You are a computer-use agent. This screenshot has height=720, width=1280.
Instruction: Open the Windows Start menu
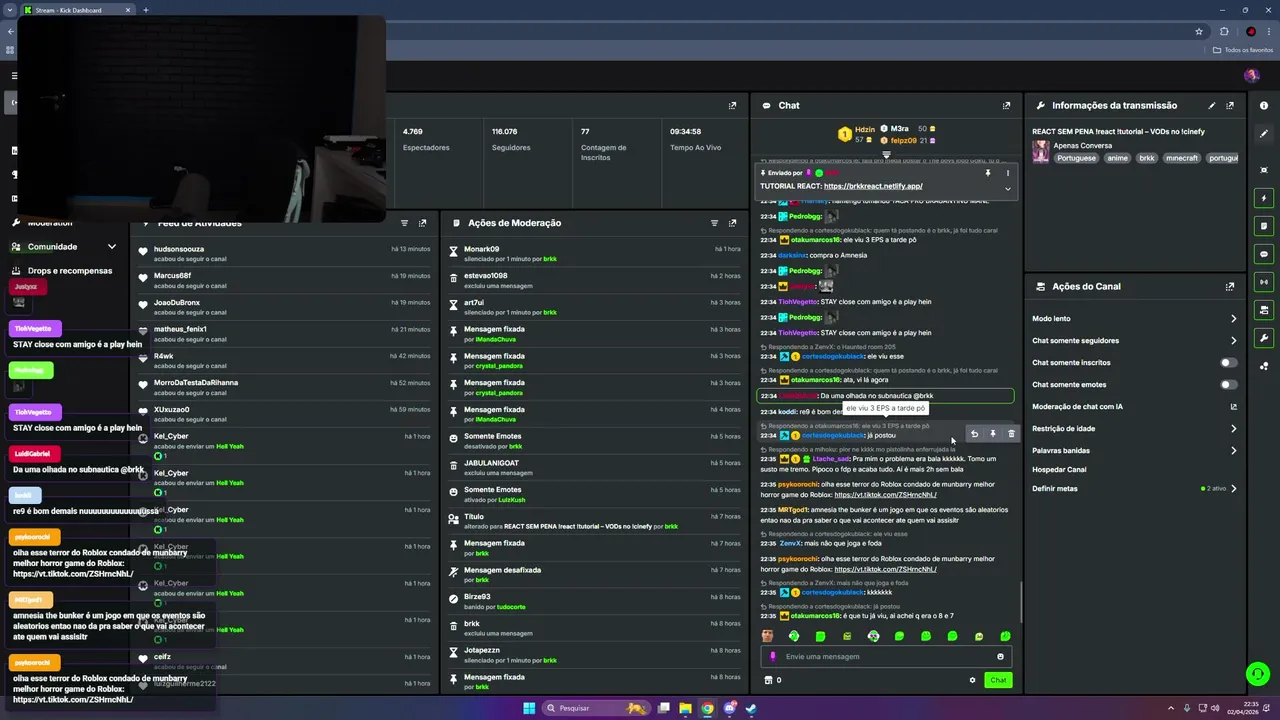click(529, 708)
